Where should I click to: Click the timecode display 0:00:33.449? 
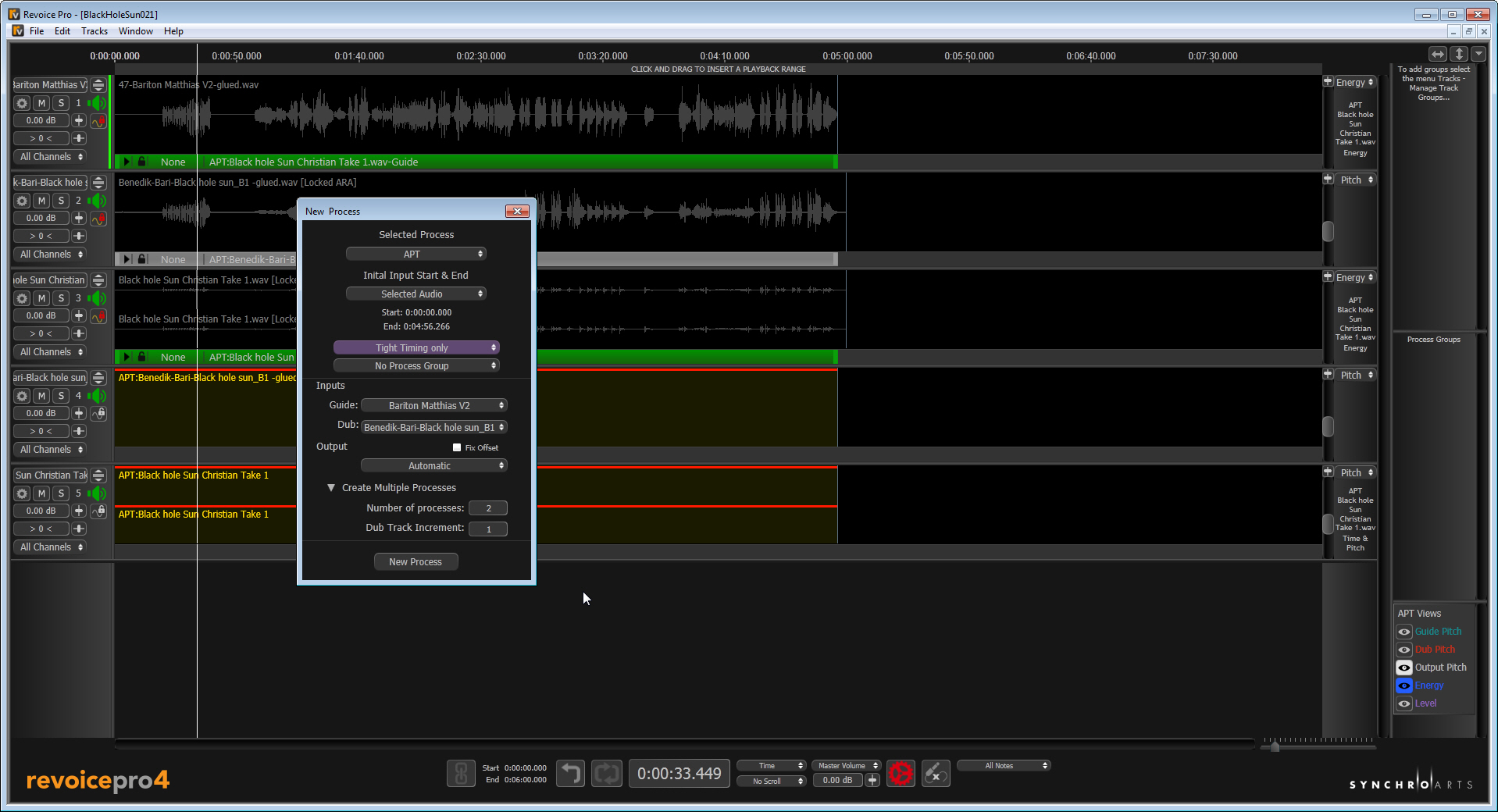pos(679,774)
